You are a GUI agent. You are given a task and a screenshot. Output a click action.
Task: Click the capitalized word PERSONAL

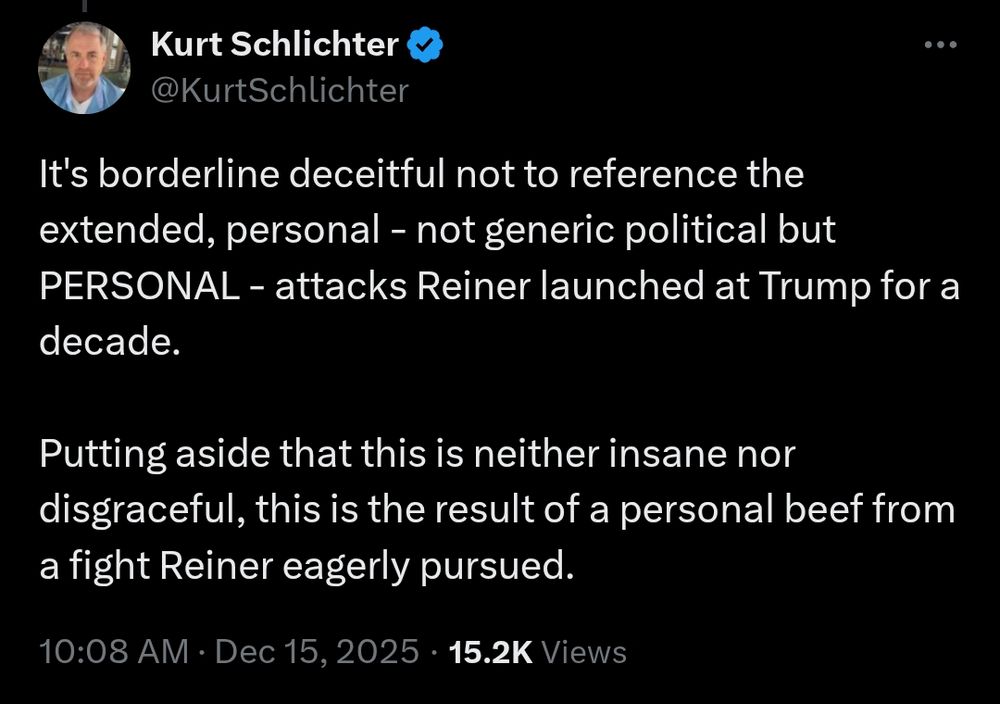click(140, 286)
